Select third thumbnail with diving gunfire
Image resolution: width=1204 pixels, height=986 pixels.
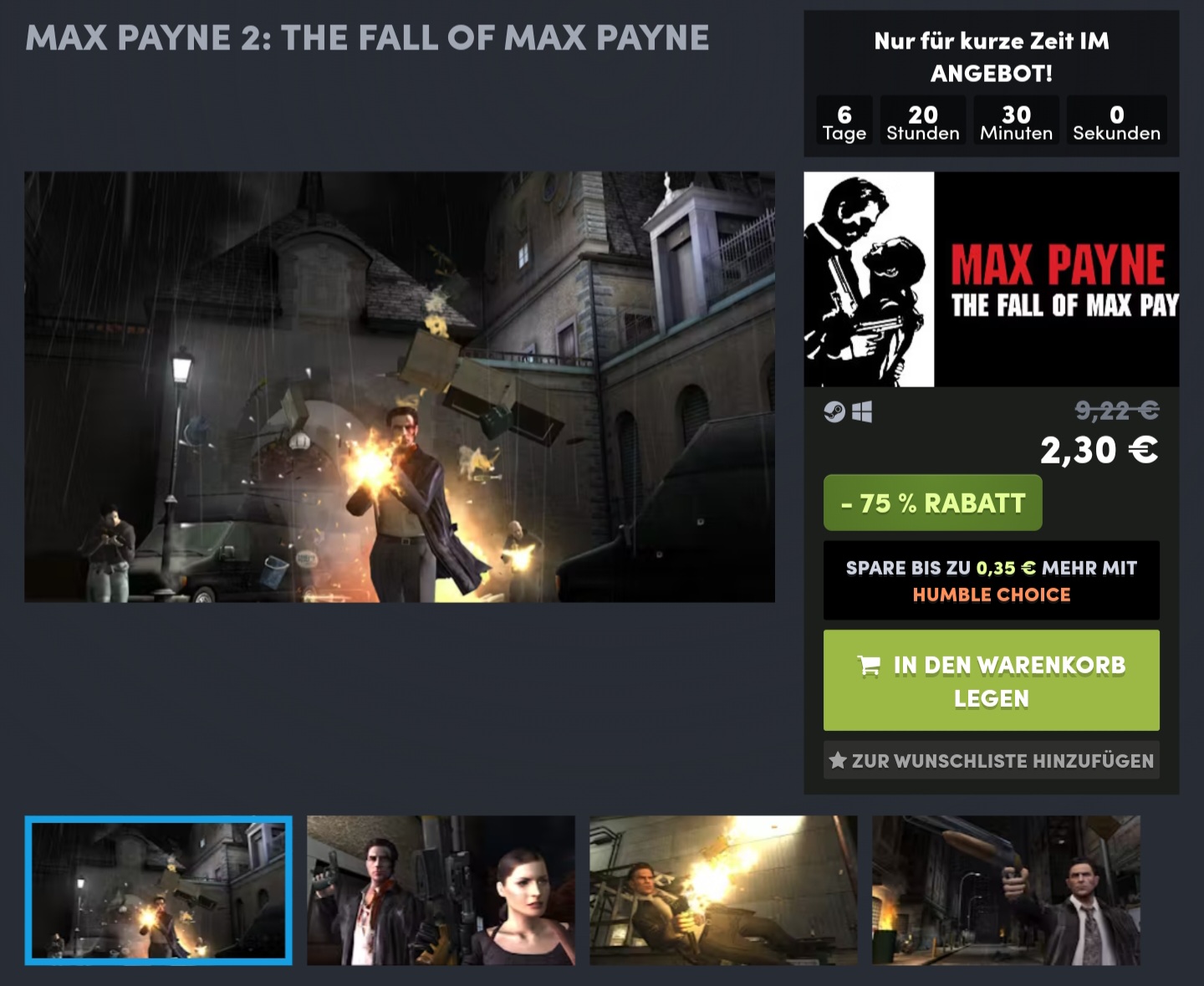pyautogui.click(x=723, y=891)
